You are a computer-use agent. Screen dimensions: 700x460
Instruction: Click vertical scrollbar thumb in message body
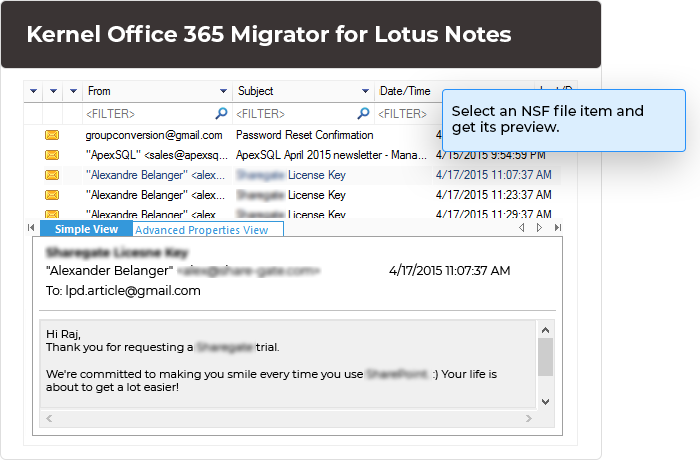tap(545, 356)
